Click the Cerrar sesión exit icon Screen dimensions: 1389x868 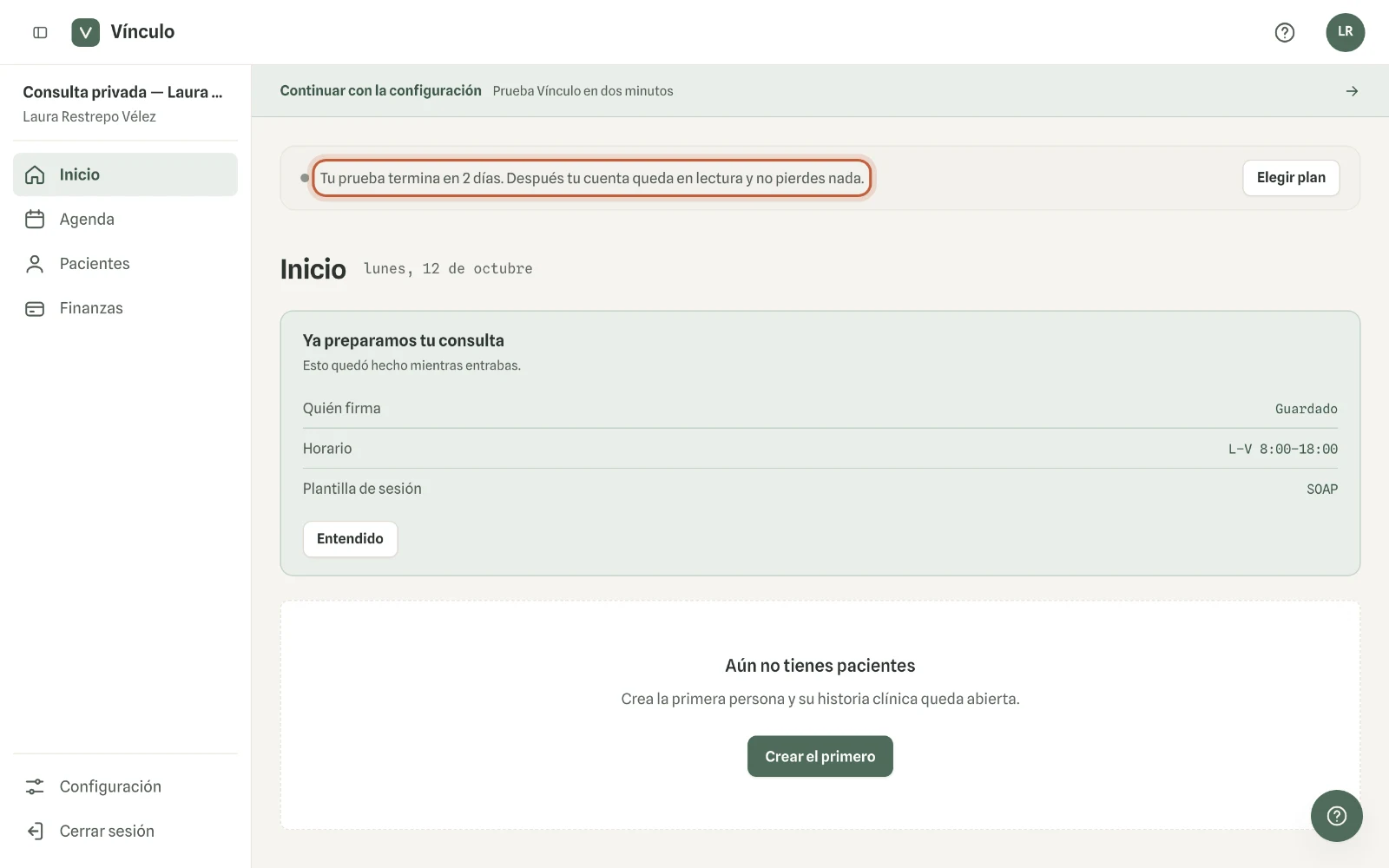(x=35, y=831)
